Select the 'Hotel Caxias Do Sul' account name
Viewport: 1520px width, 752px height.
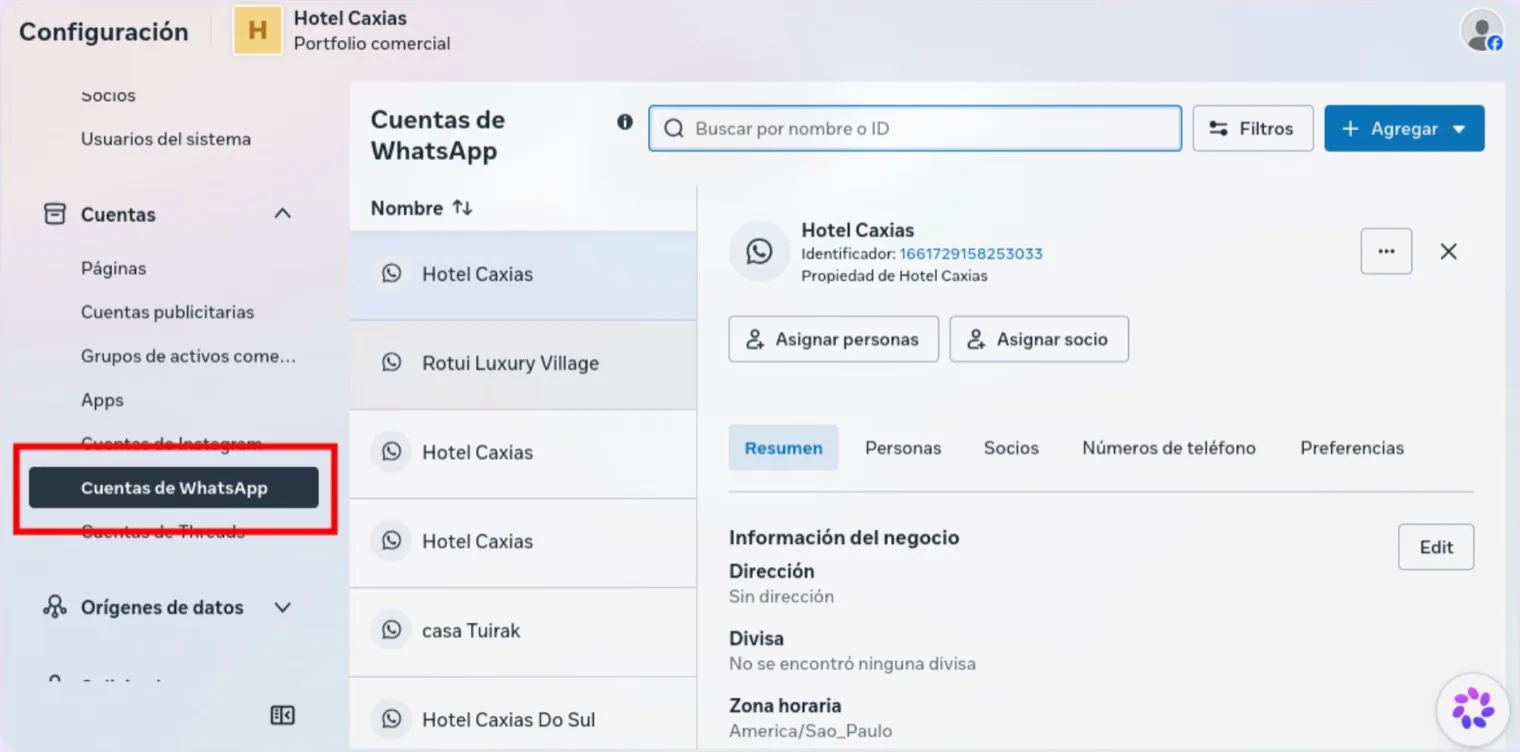pos(509,719)
